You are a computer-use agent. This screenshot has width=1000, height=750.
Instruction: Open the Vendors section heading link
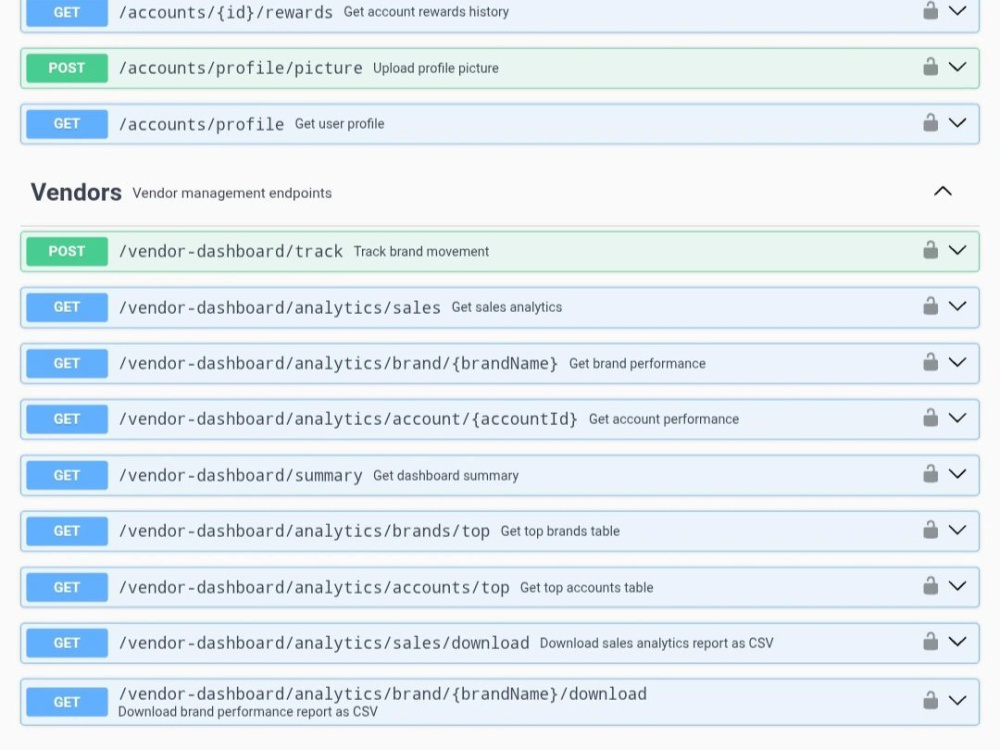pyautogui.click(x=76, y=192)
